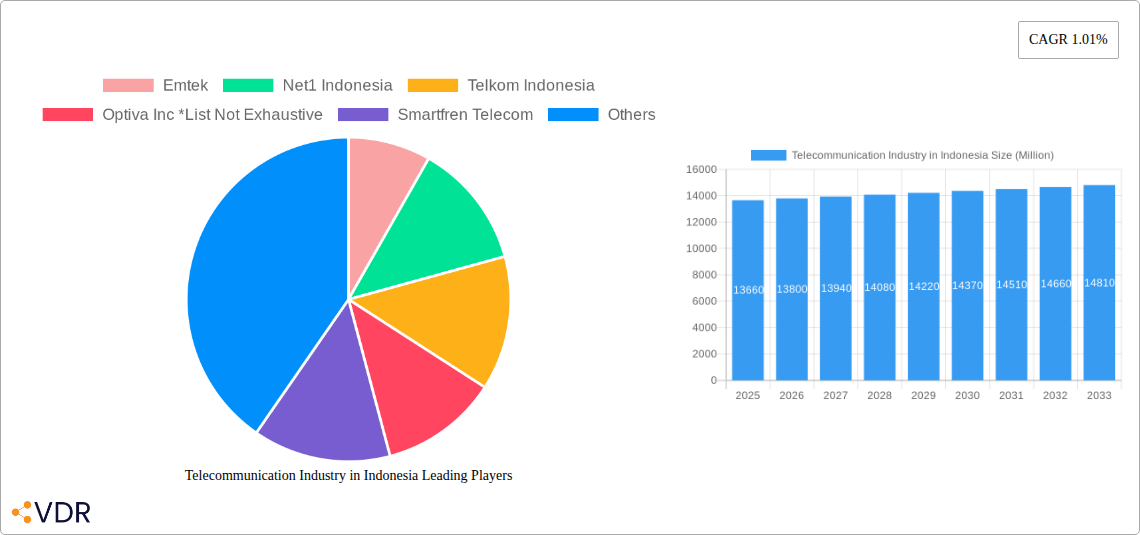Click the Others blue legend swatch
1140x535 pixels.
573,114
